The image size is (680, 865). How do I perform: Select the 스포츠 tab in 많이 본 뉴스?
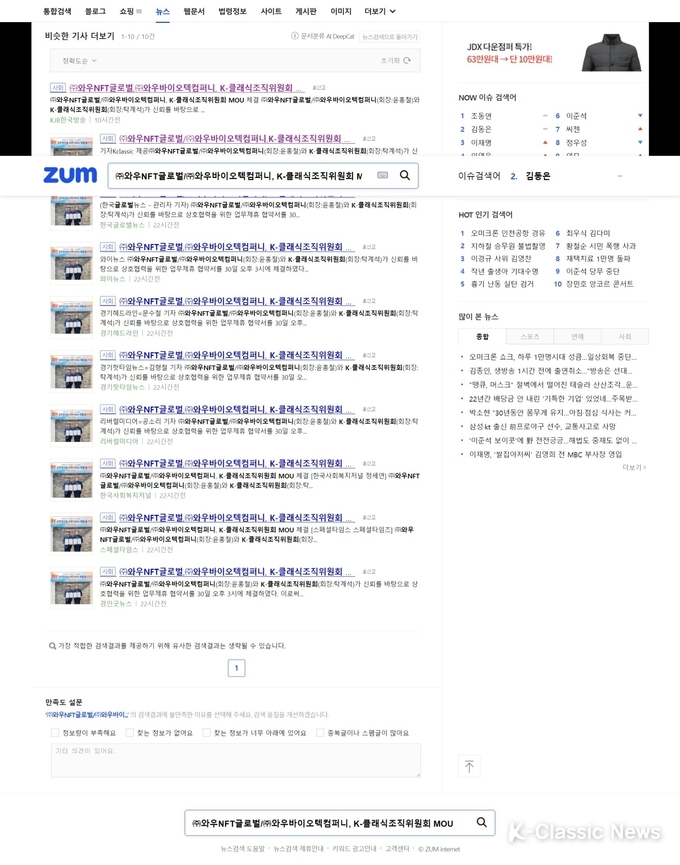(x=530, y=337)
